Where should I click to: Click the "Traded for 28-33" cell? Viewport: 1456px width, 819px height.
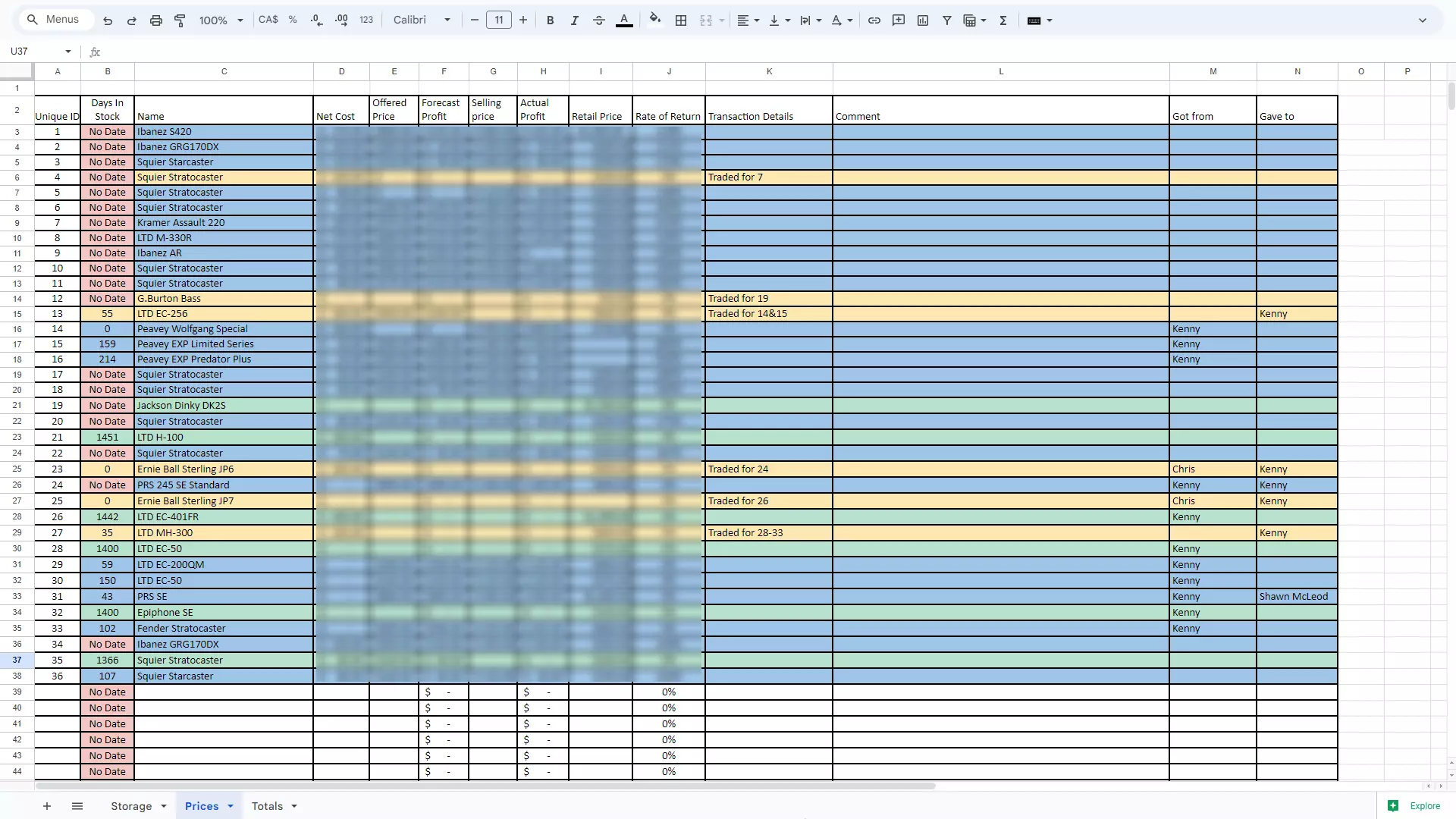769,533
